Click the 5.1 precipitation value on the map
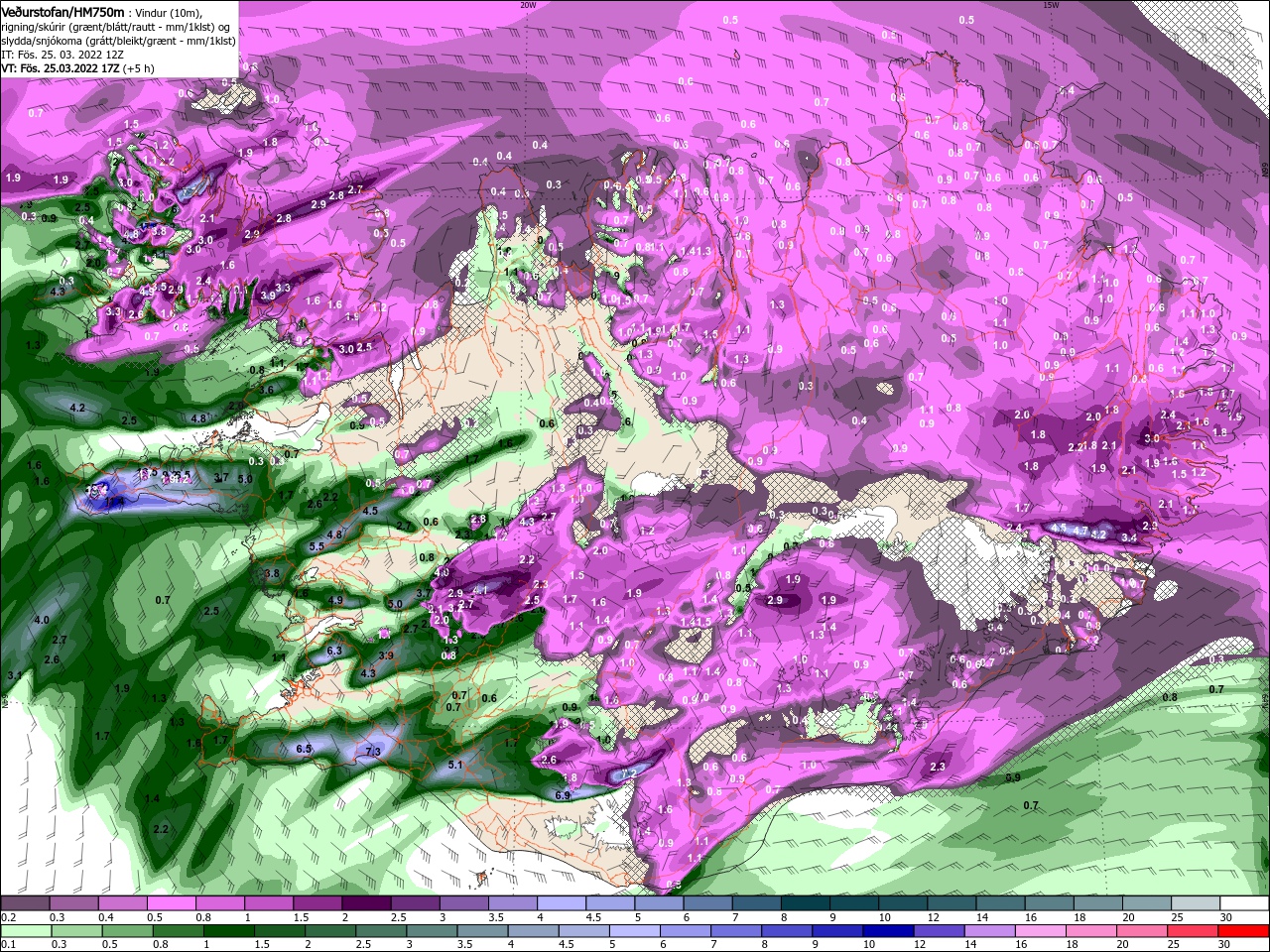Image resolution: width=1270 pixels, height=952 pixels. (456, 765)
